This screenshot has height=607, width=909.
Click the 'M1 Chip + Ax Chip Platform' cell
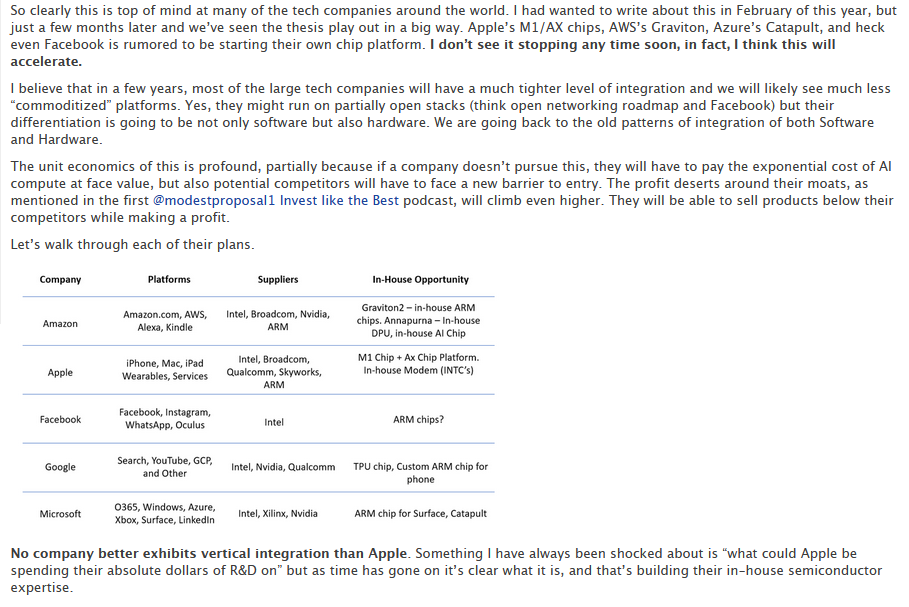[x=419, y=364]
